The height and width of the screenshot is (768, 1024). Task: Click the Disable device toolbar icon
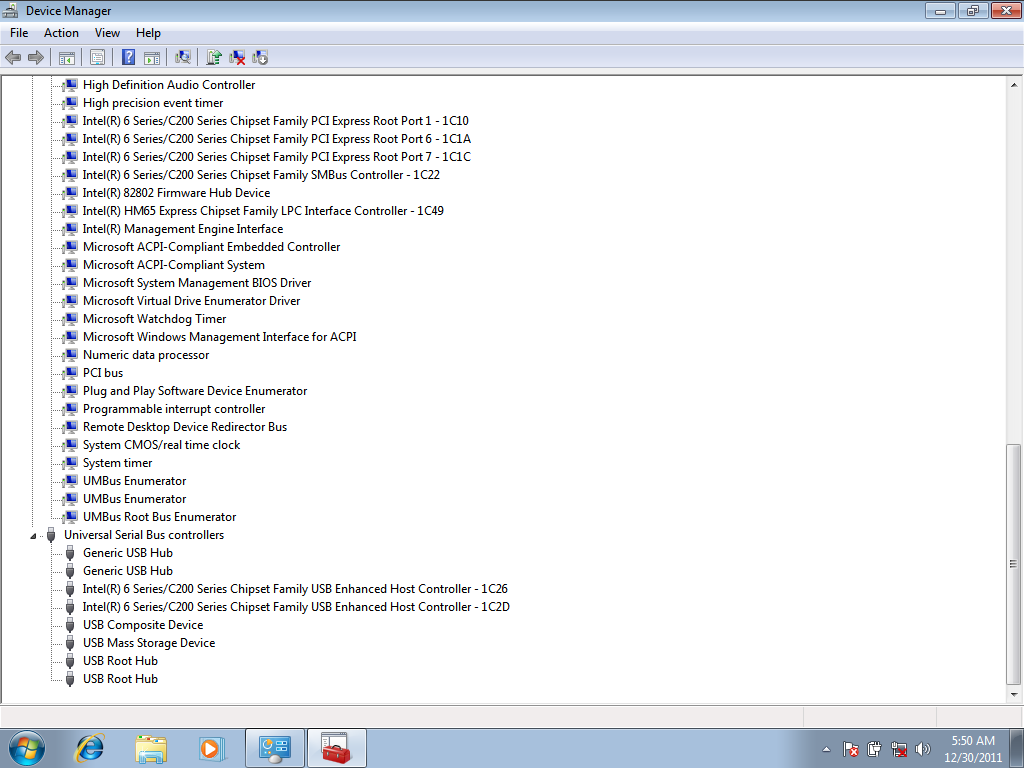coord(260,57)
